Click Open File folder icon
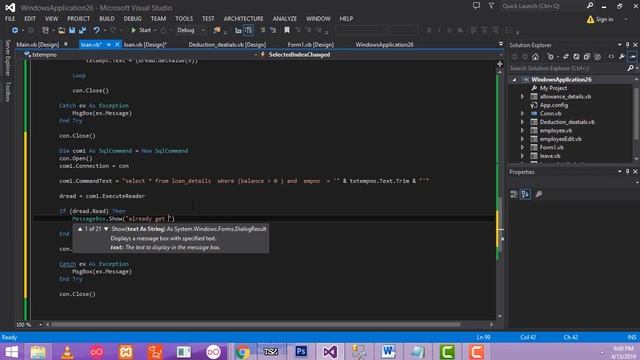The image size is (640, 360). click(x=62, y=30)
